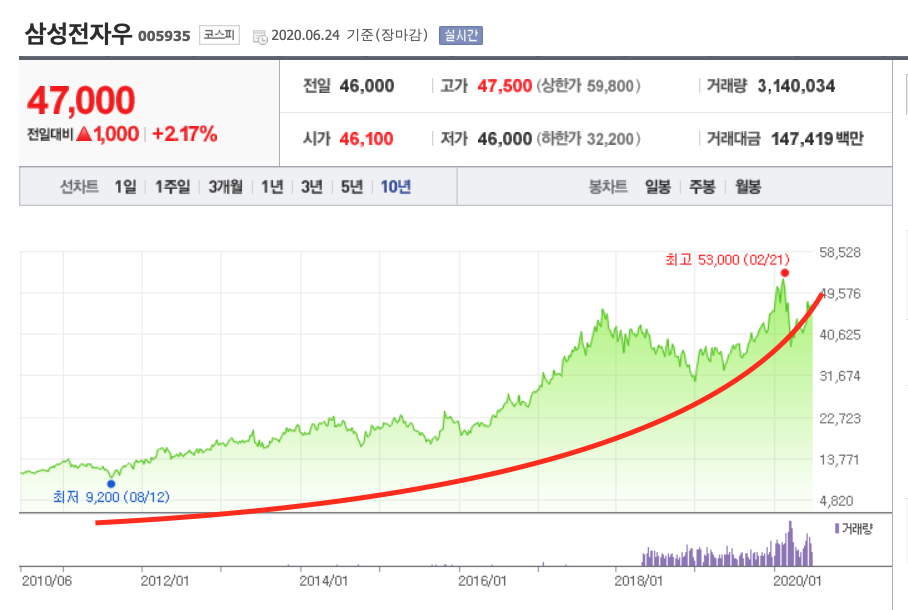The height and width of the screenshot is (610, 908).
Task: Click the 삼성전자우 stock name heading
Action: tap(78, 34)
